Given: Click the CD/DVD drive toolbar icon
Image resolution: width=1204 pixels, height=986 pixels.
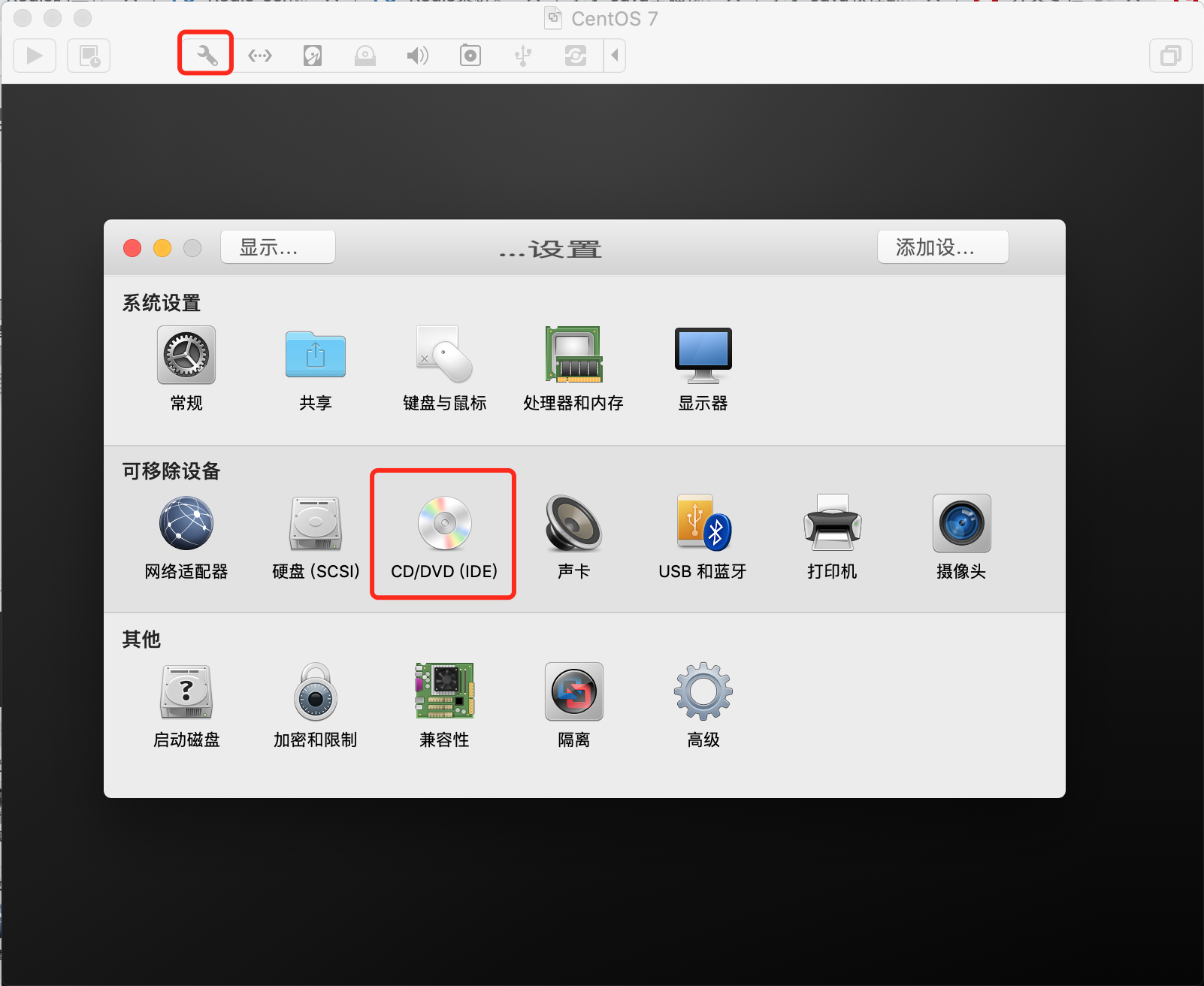Looking at the screenshot, I should 365,56.
